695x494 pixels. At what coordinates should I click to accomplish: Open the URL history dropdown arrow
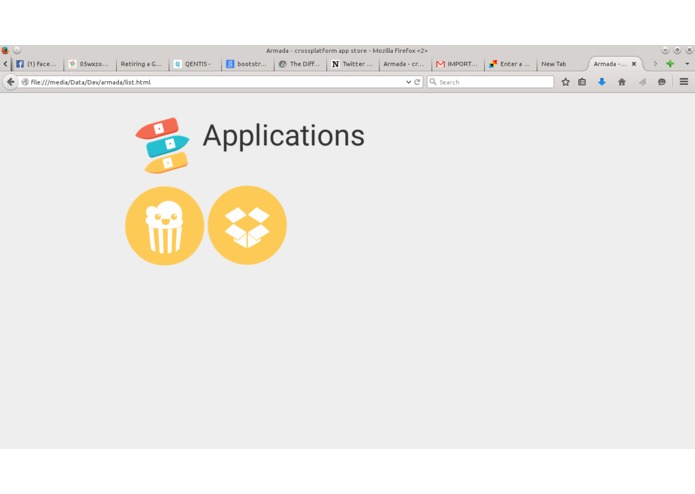408,82
